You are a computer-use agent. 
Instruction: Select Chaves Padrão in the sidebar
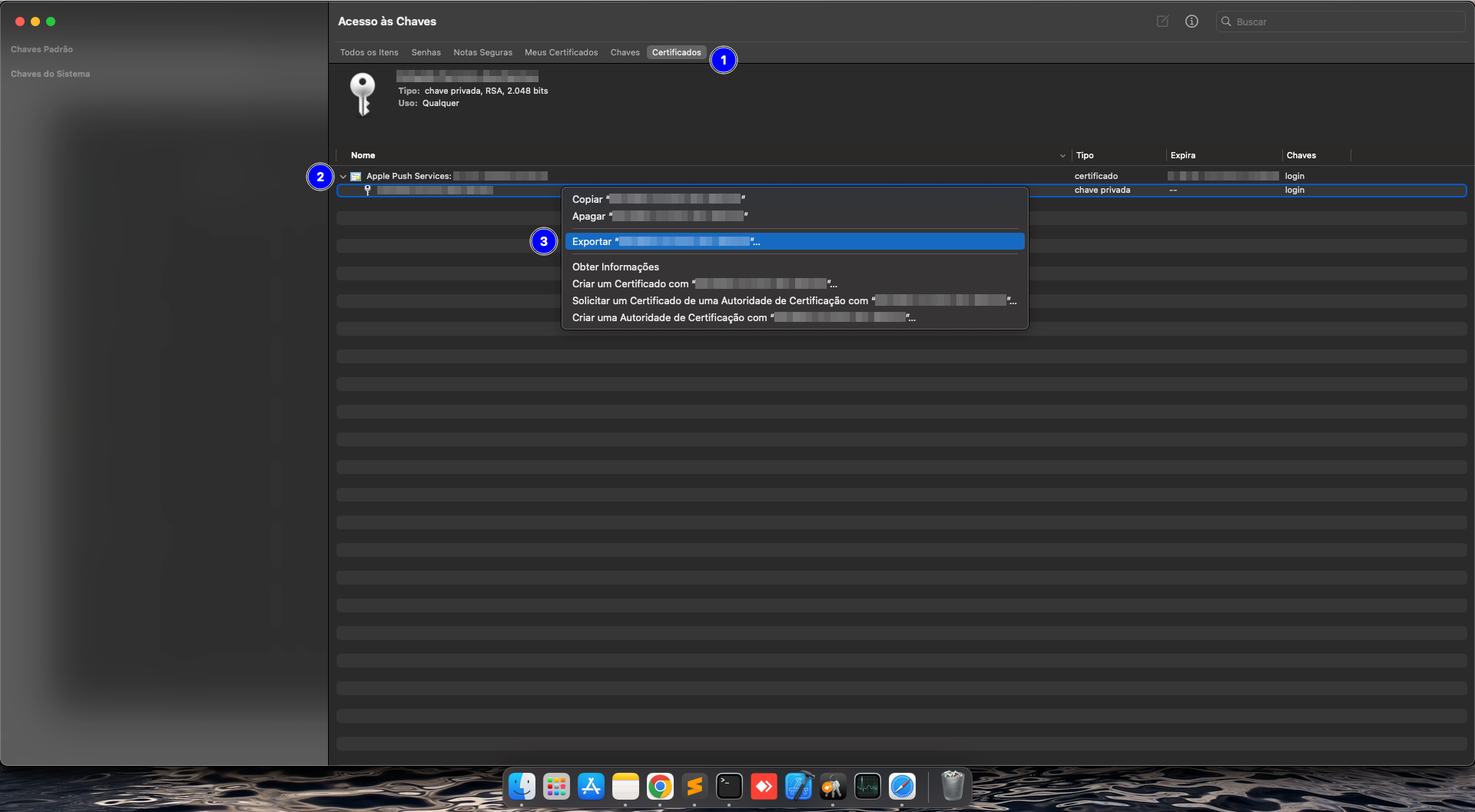pos(42,49)
